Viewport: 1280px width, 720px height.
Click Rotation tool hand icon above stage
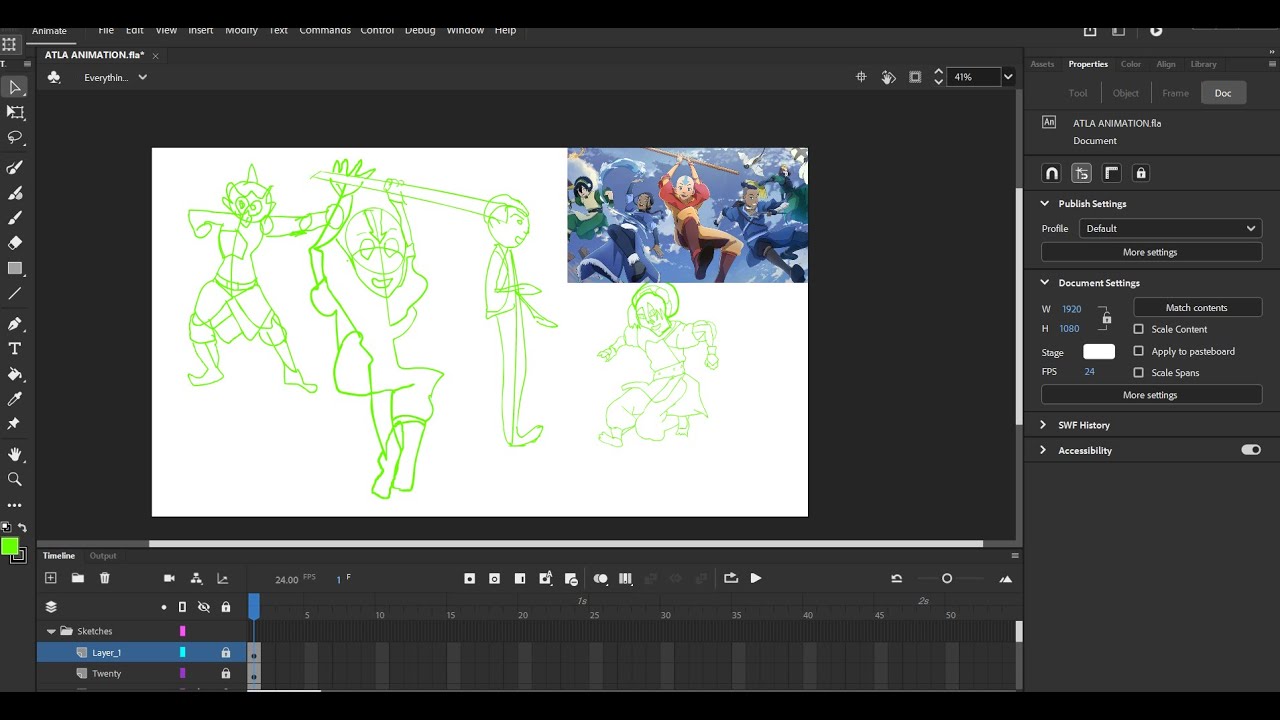pos(888,77)
